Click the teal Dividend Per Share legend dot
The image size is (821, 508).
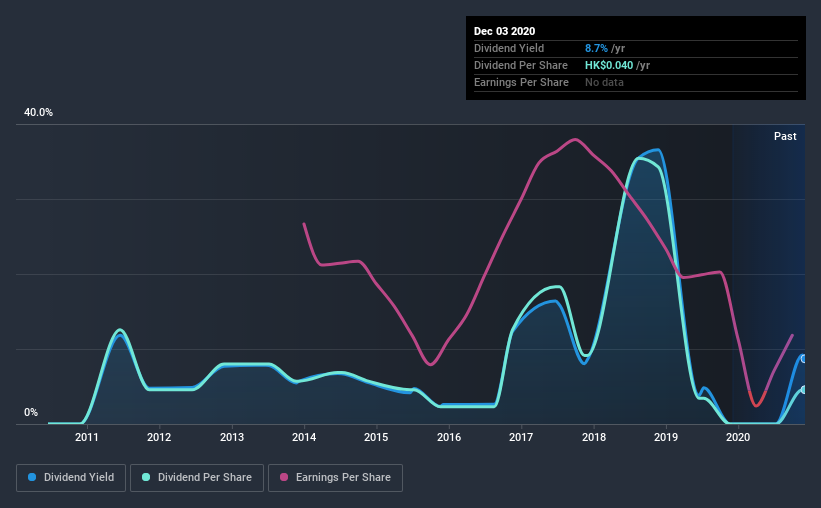(x=146, y=477)
